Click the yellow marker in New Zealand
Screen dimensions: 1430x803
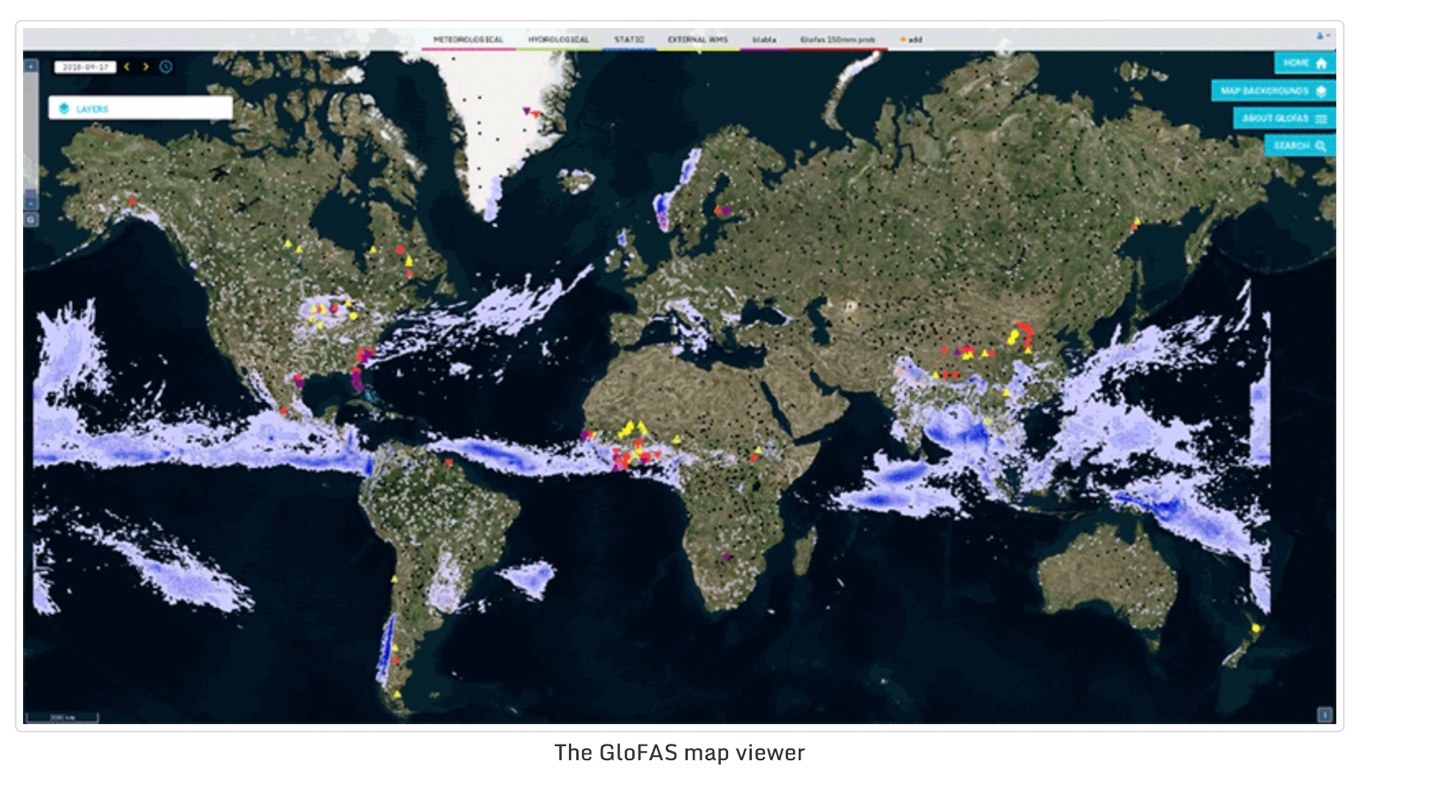pos(1257,628)
